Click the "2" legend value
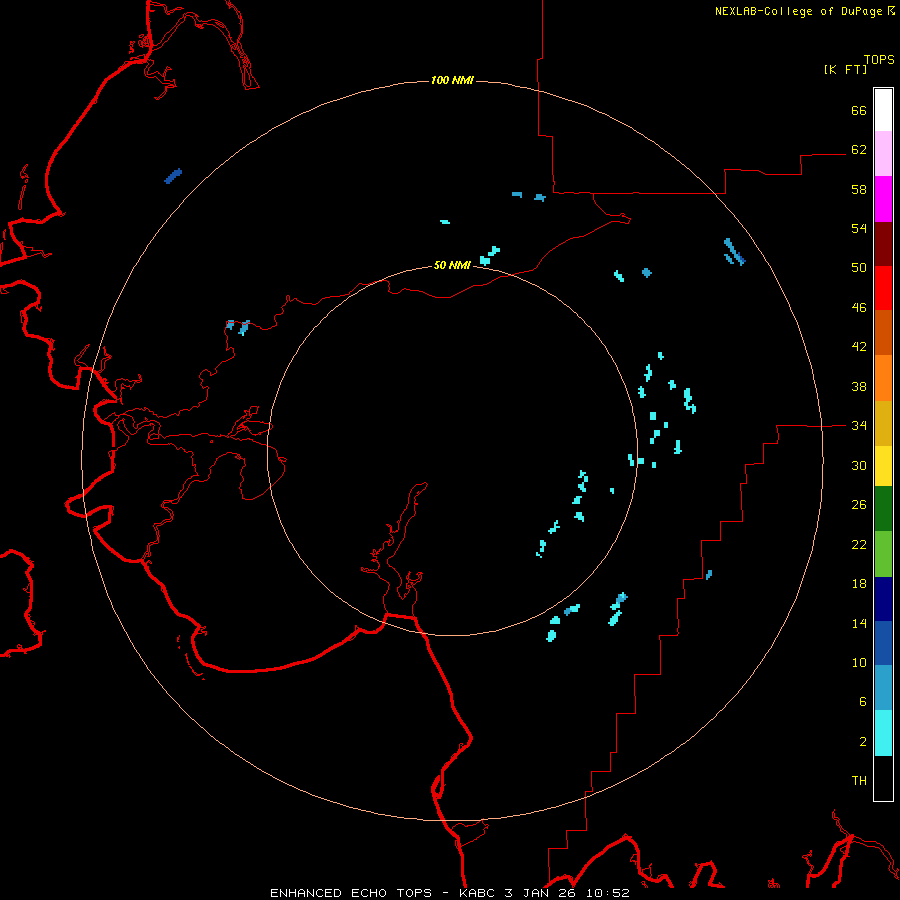Viewport: 900px width, 900px height. (863, 742)
